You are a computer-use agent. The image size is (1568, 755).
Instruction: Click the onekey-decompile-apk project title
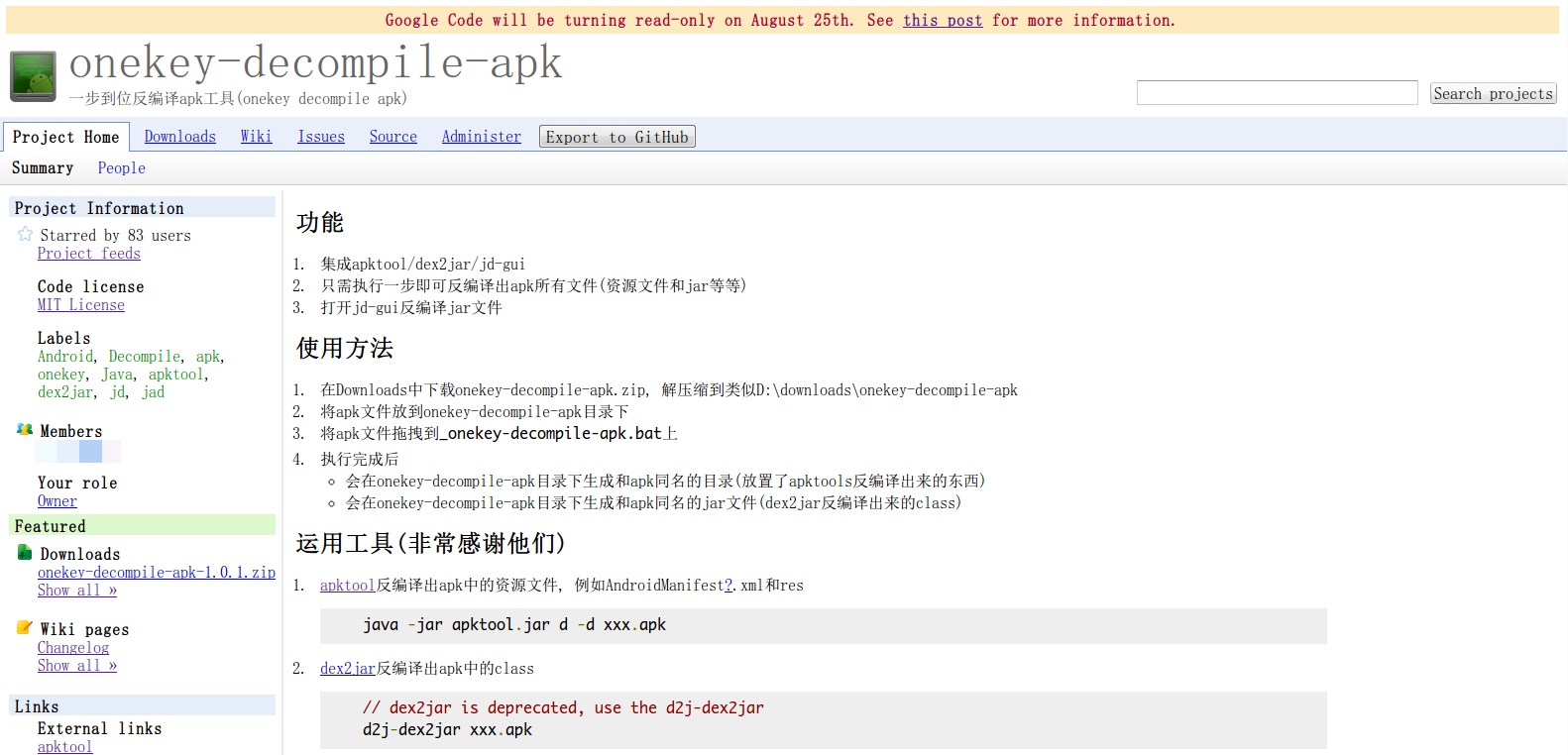(316, 62)
